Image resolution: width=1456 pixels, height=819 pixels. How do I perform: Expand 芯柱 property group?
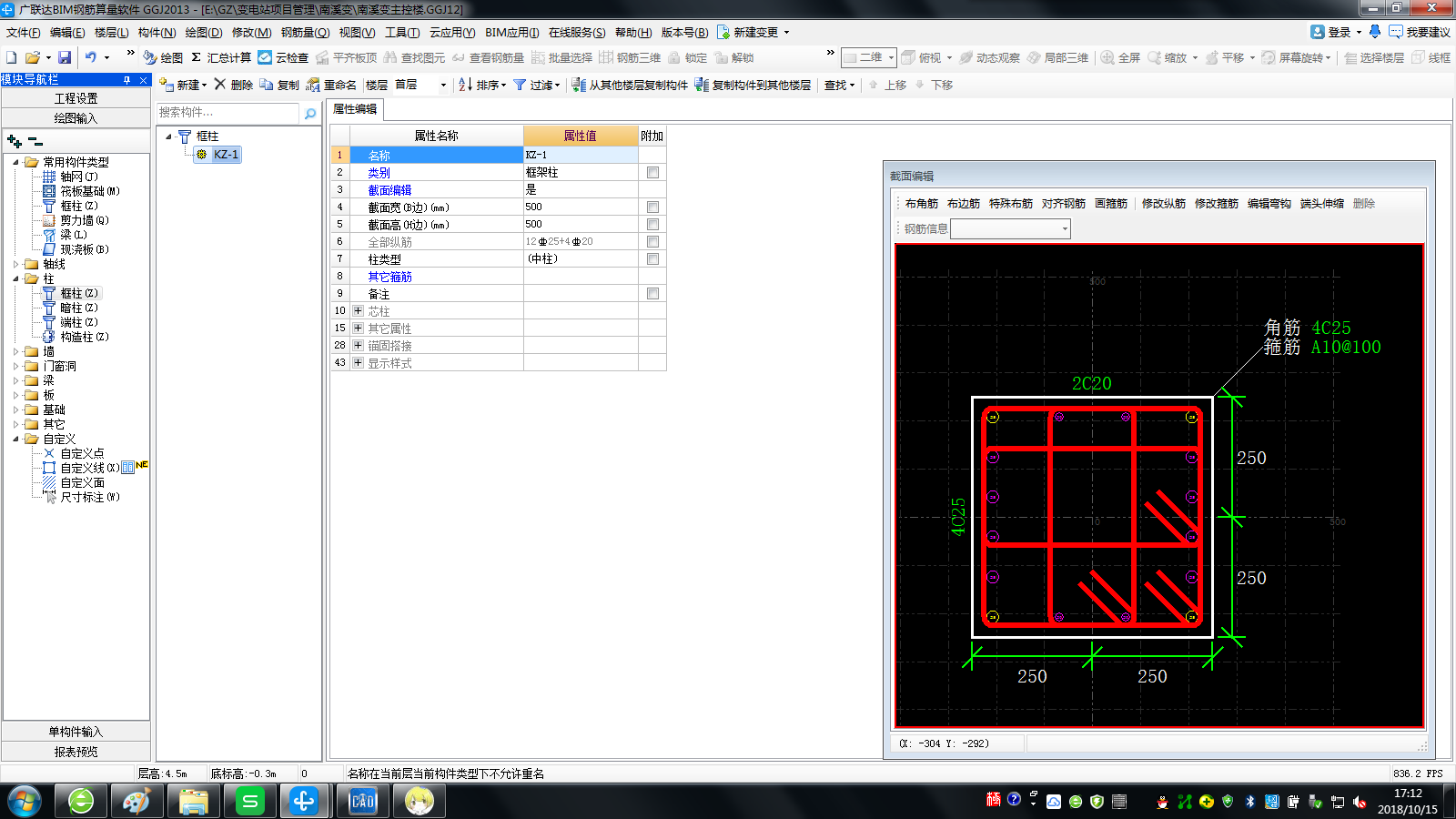click(358, 310)
